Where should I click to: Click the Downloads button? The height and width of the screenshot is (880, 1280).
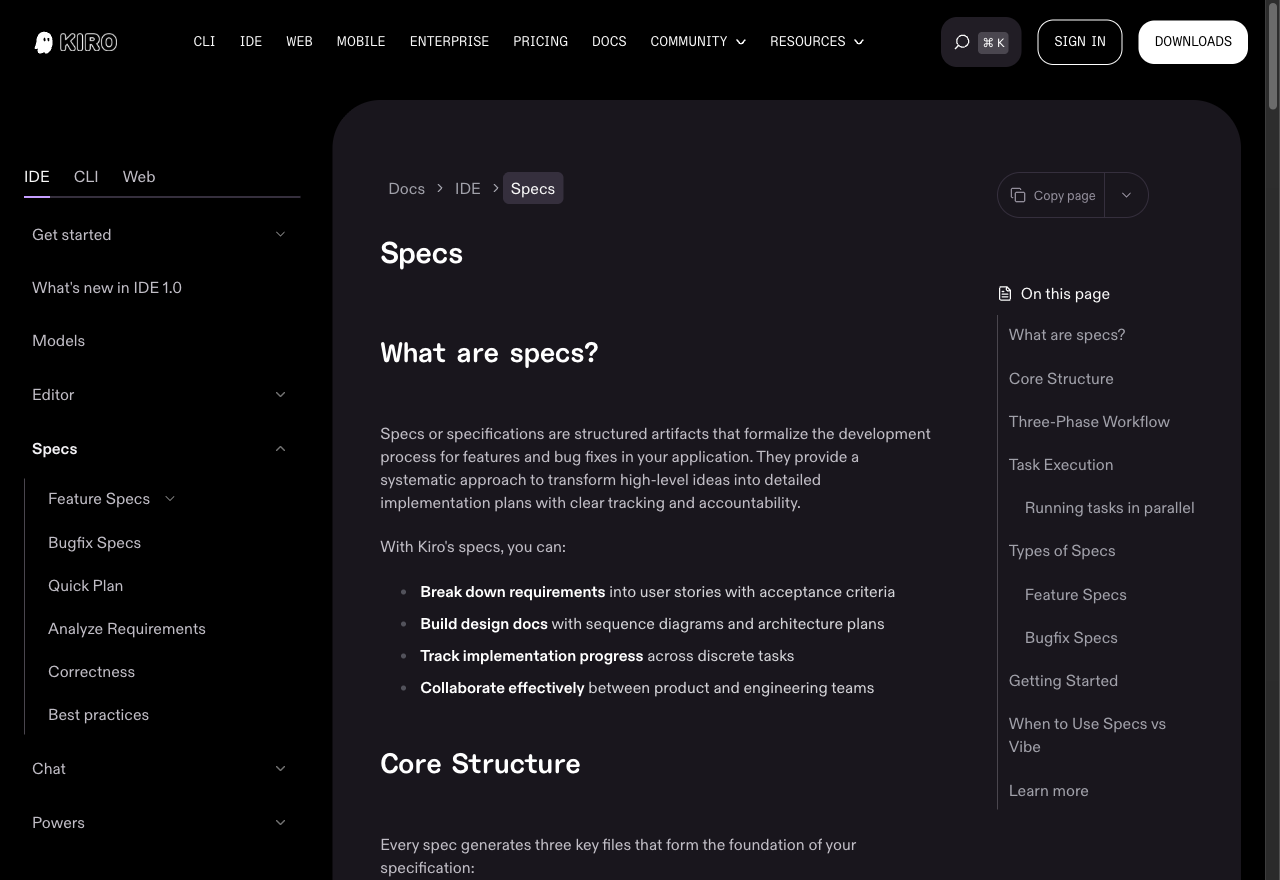(1193, 42)
